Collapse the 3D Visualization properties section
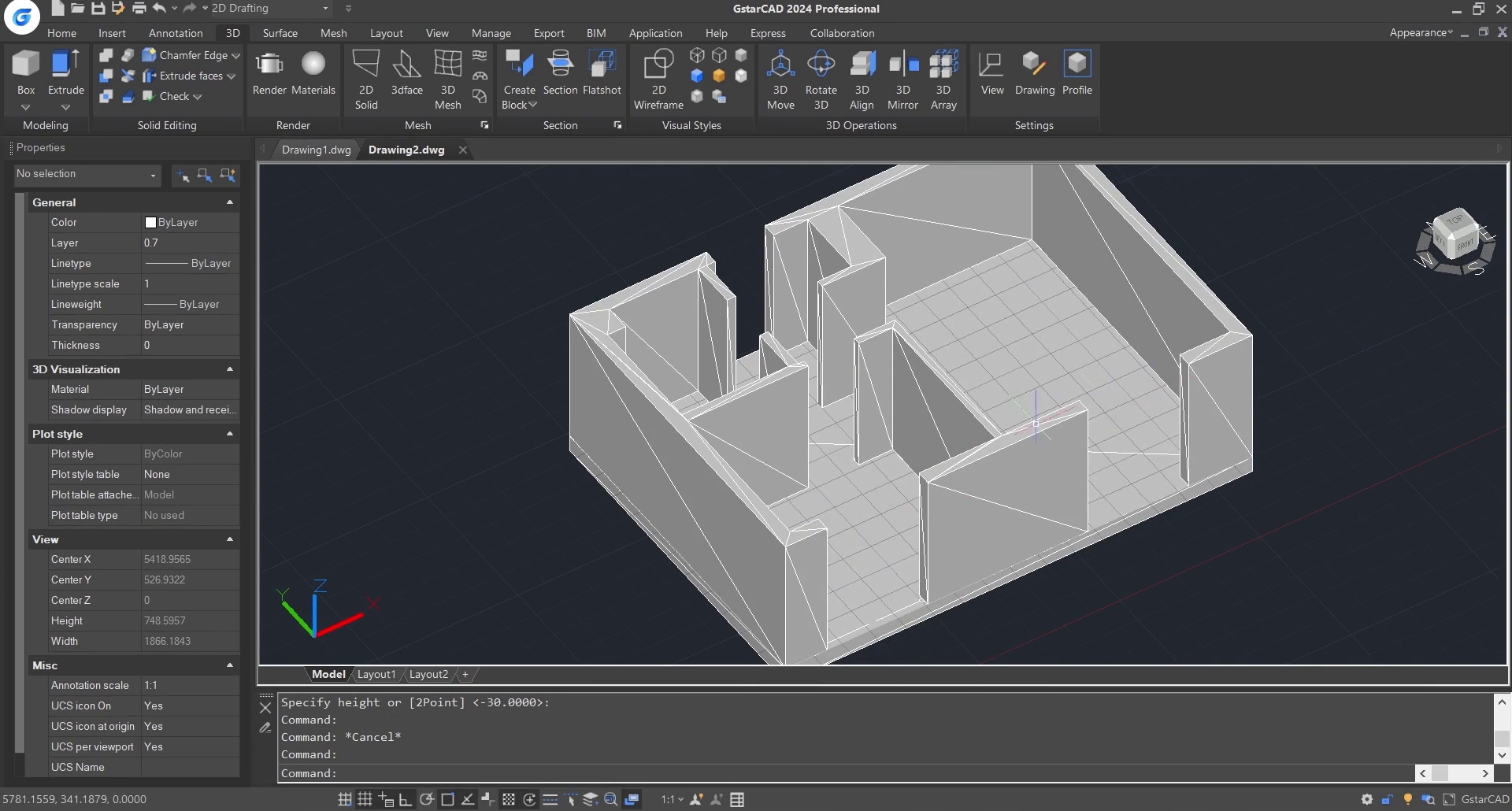1512x811 pixels. (230, 369)
